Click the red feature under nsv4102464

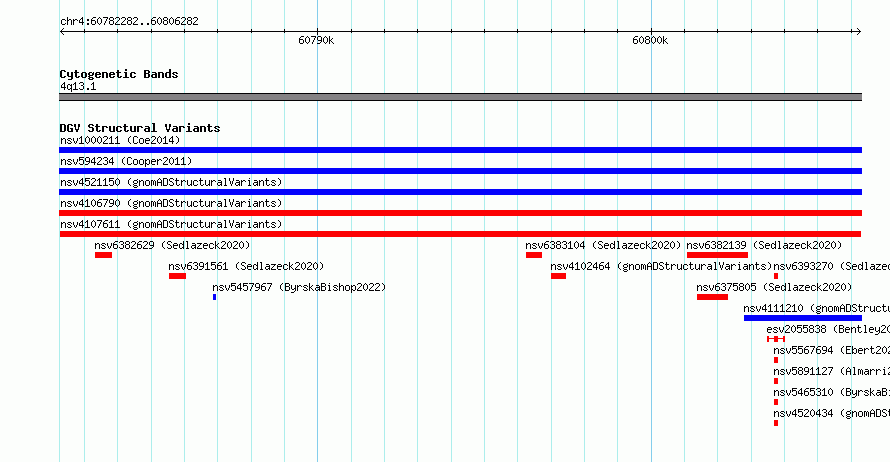click(559, 276)
